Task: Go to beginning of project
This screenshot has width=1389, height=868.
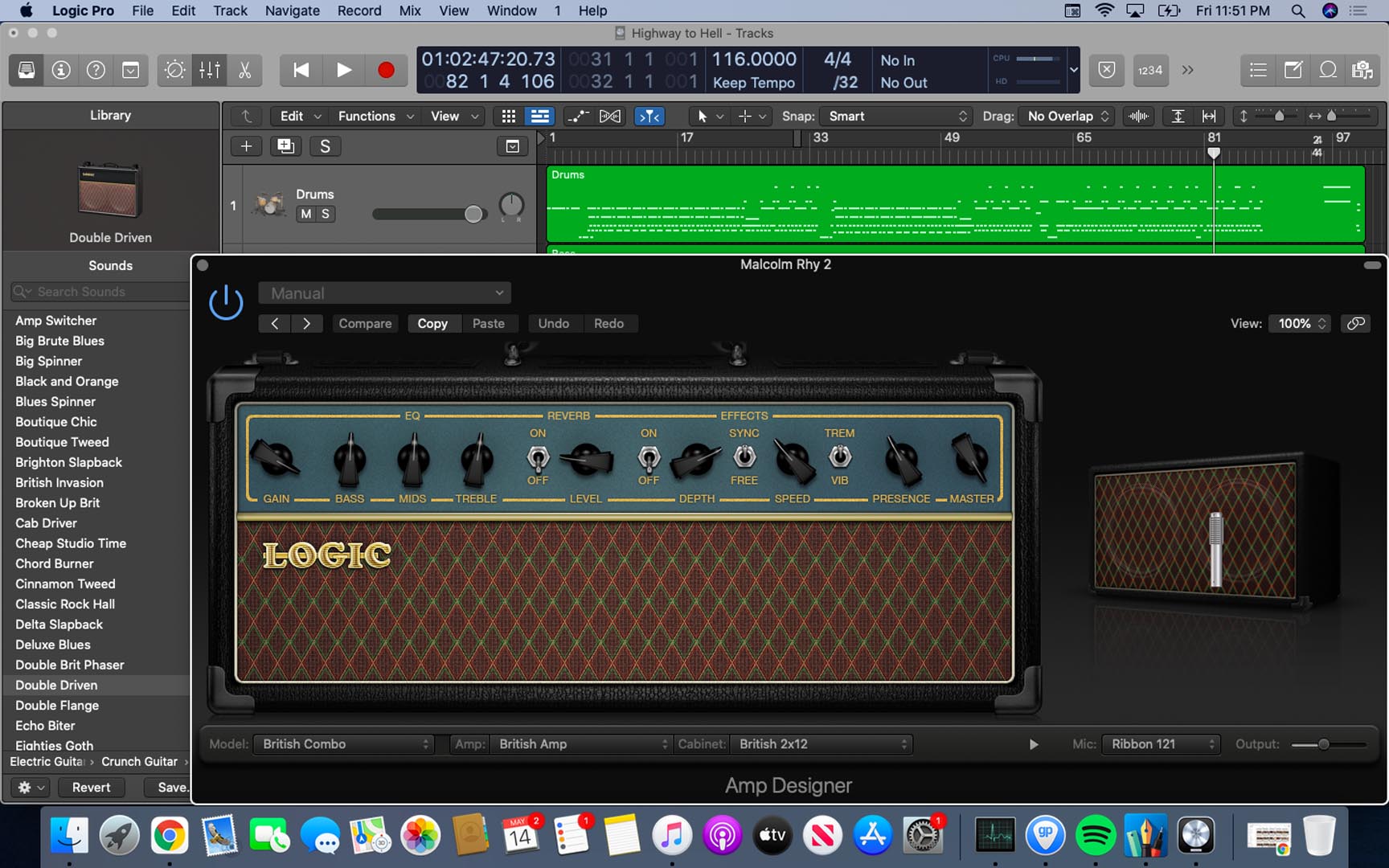Action: (x=301, y=70)
